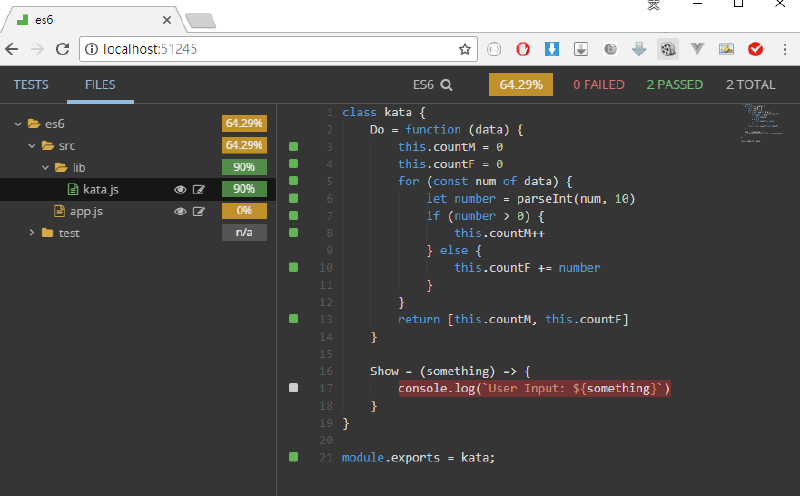The image size is (800, 496).
Task: Toggle the eye icon for kata.js
Action: pos(180,189)
